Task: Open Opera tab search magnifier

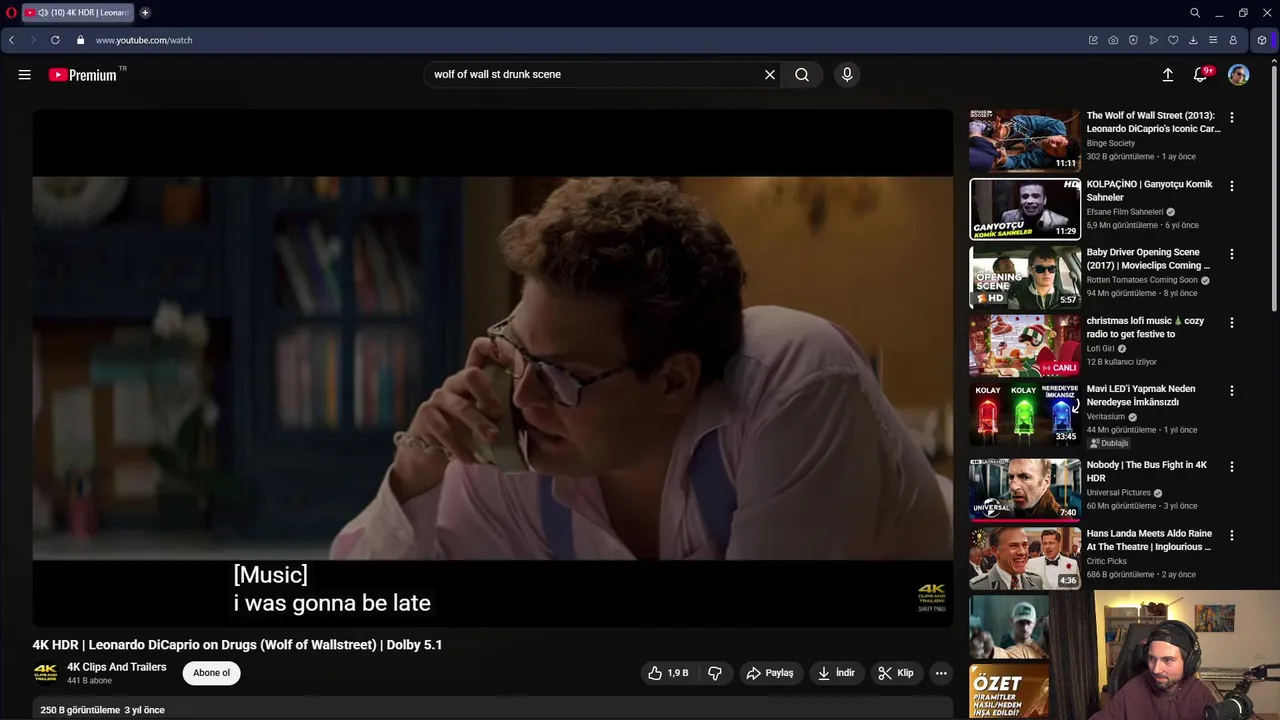Action: (x=1195, y=13)
